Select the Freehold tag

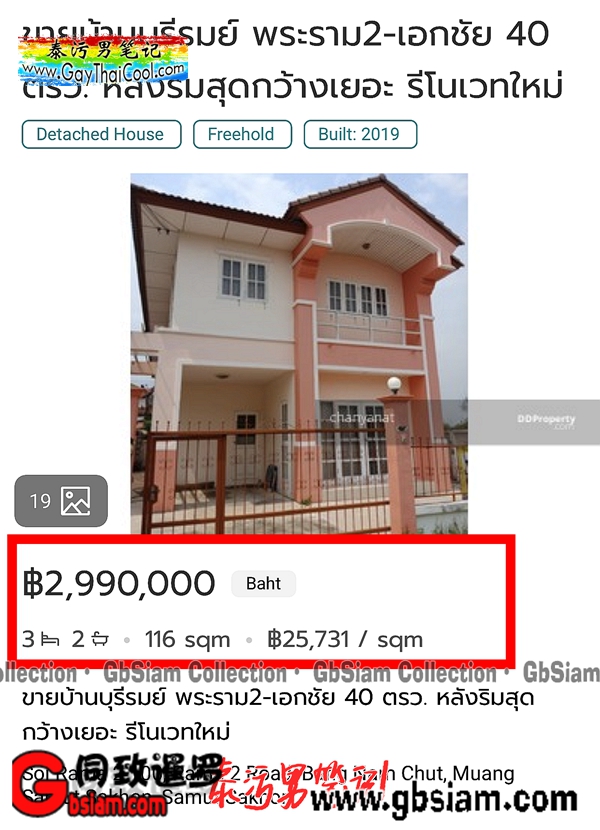[x=242, y=134]
